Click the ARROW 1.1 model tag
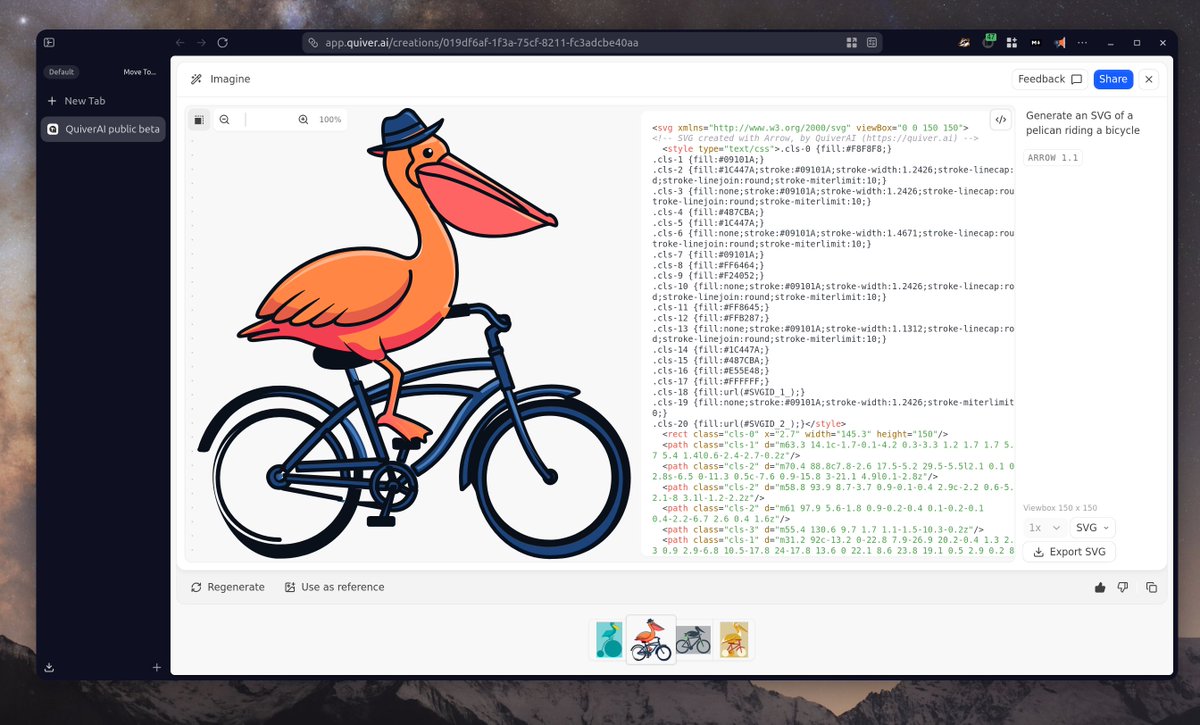Image resolution: width=1200 pixels, height=725 pixels. [1053, 158]
